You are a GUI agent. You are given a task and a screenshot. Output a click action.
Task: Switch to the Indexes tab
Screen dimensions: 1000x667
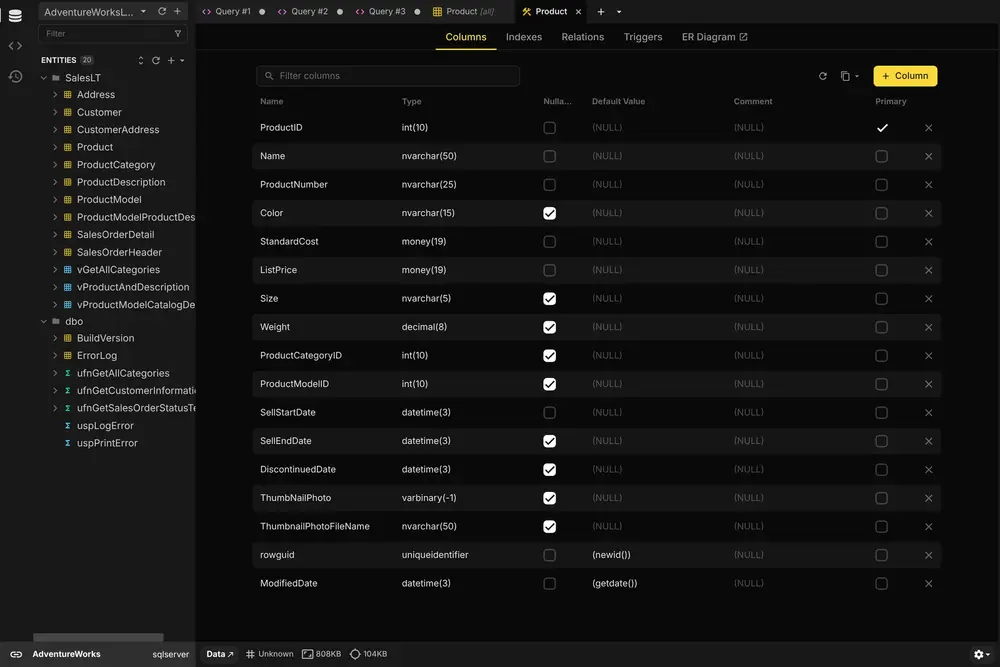coord(524,37)
